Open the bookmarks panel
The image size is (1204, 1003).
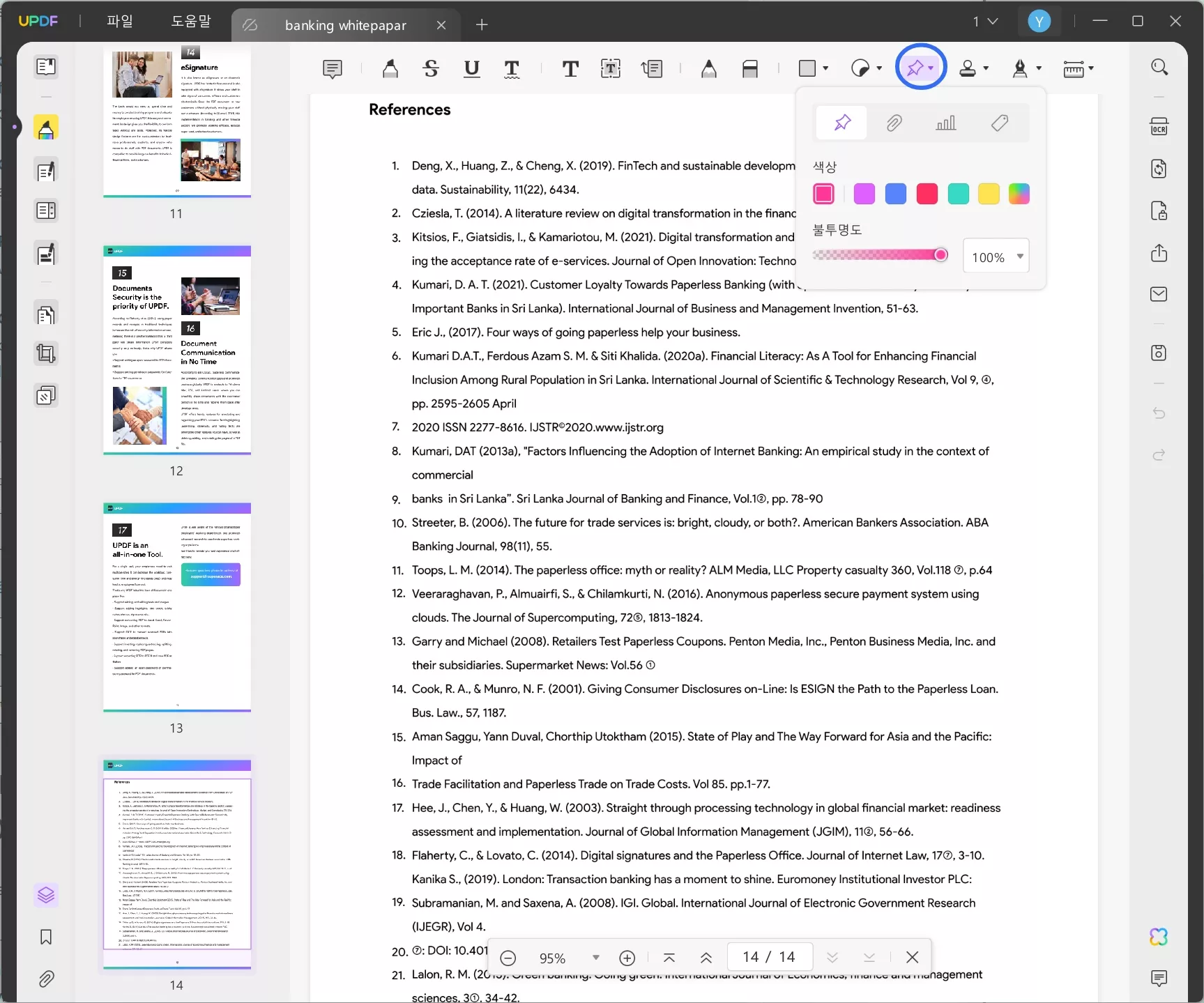point(46,937)
